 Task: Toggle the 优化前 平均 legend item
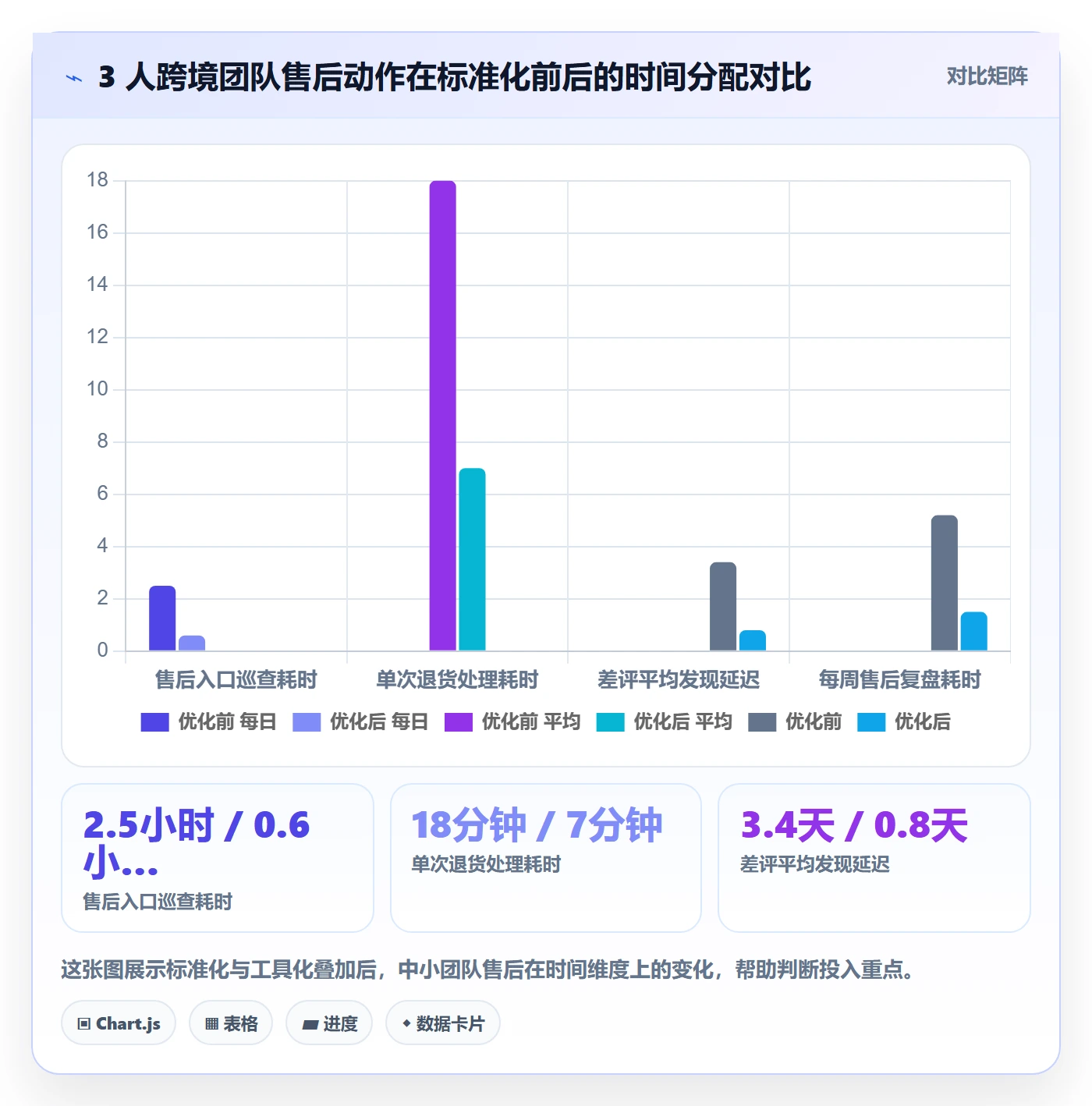512,722
